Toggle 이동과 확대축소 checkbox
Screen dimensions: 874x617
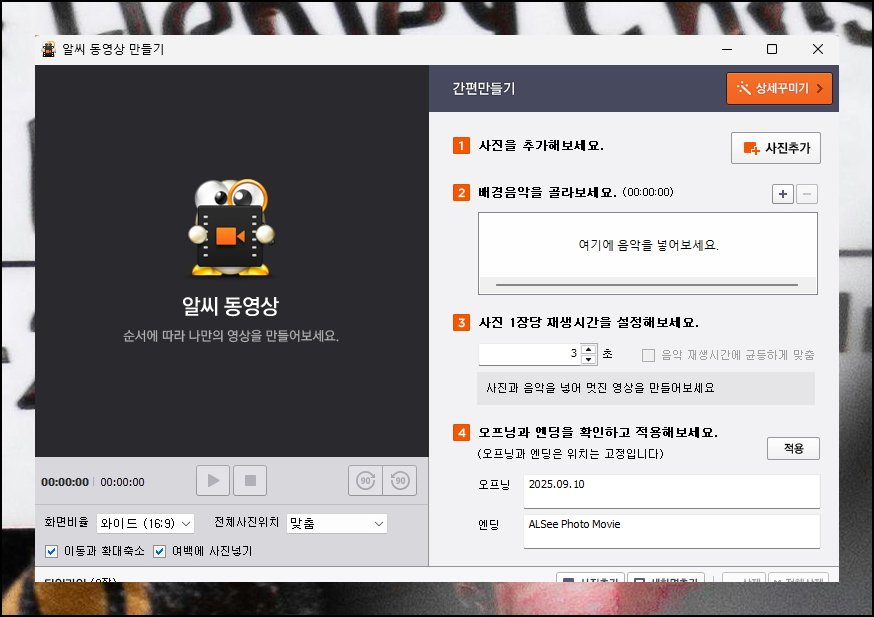(51, 551)
